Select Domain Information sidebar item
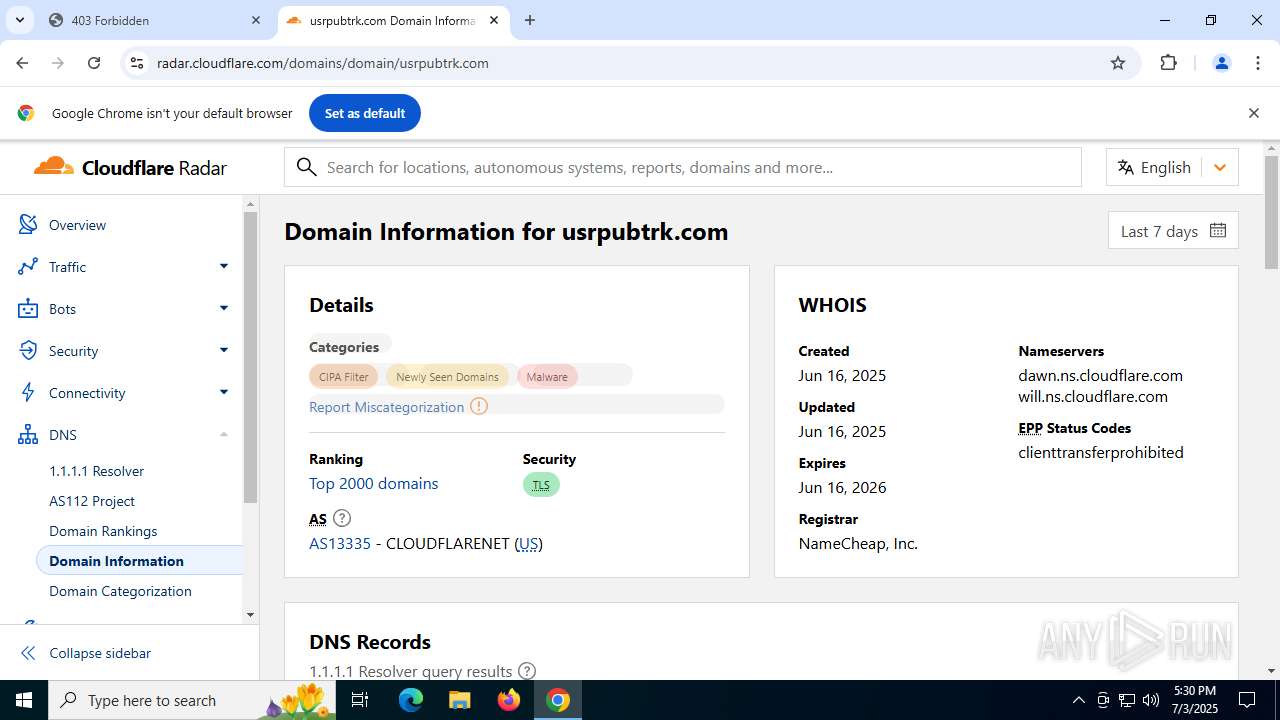 click(x=117, y=561)
